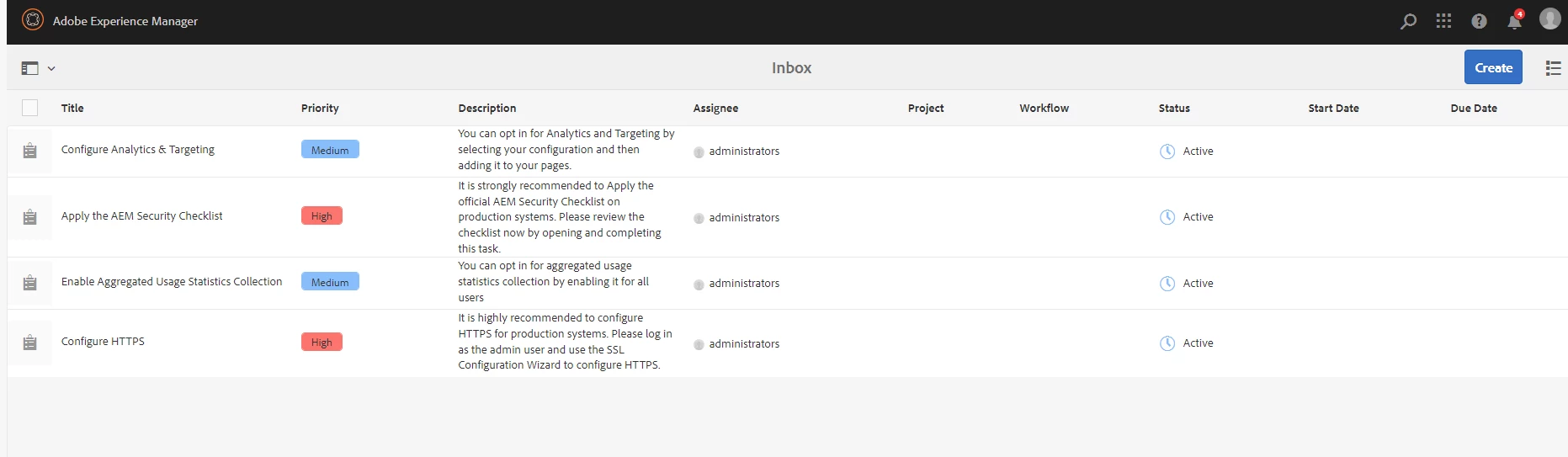
Task: Click the Inbox page title
Action: coord(791,68)
